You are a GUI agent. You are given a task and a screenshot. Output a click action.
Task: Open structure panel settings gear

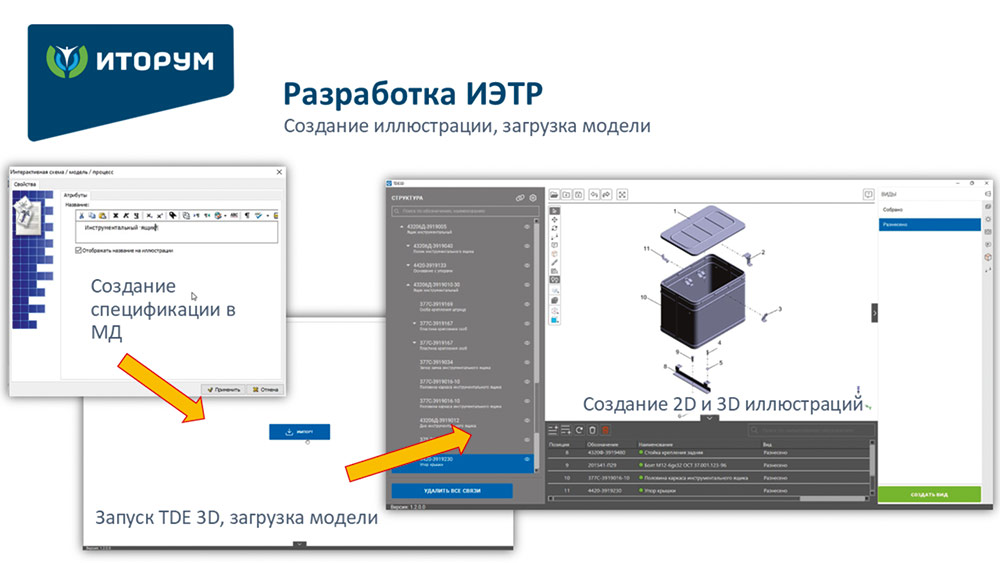(533, 198)
